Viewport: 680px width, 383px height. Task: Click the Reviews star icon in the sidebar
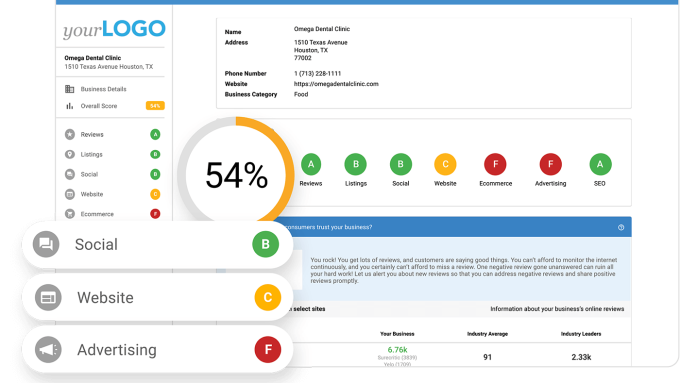[x=70, y=134]
